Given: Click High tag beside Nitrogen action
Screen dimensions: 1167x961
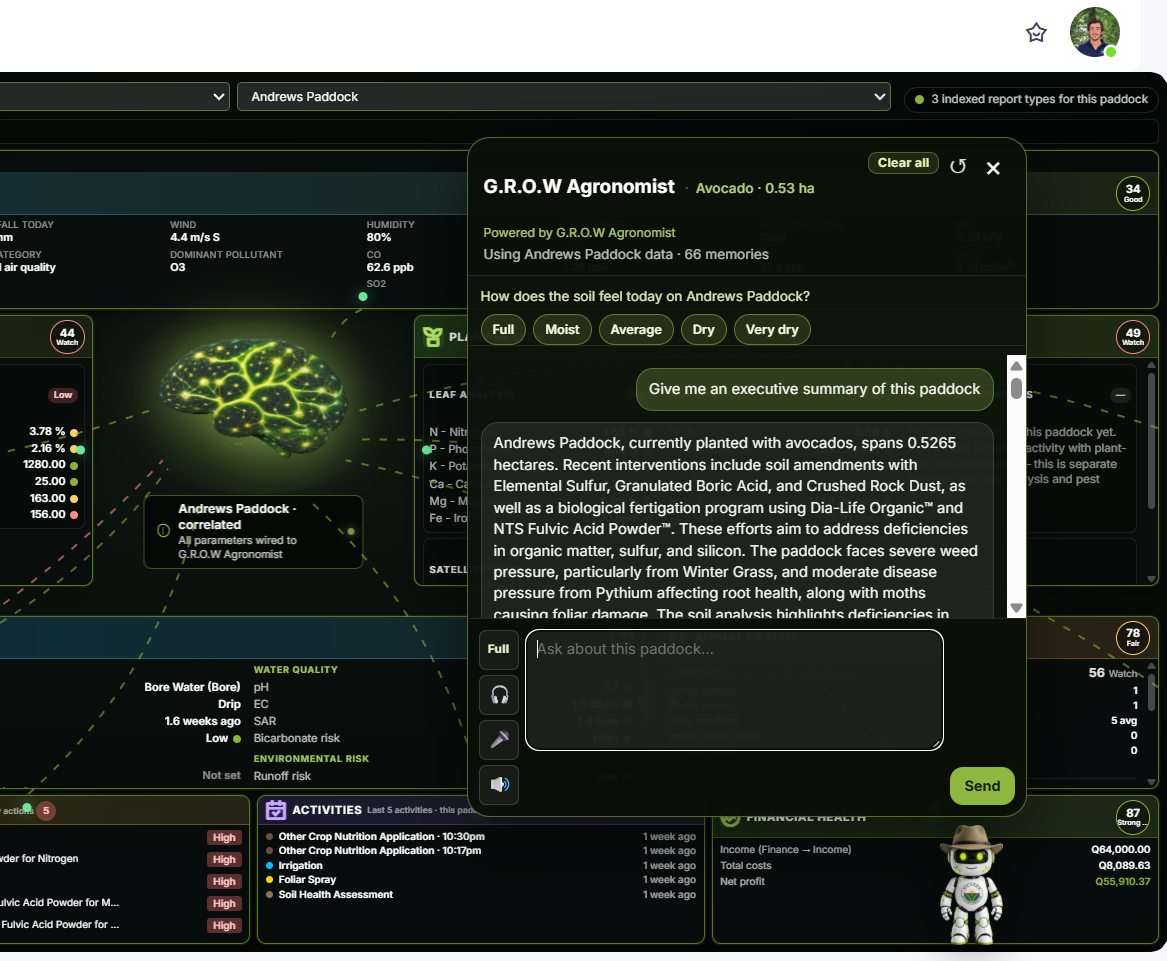Looking at the screenshot, I should click(x=224, y=860).
